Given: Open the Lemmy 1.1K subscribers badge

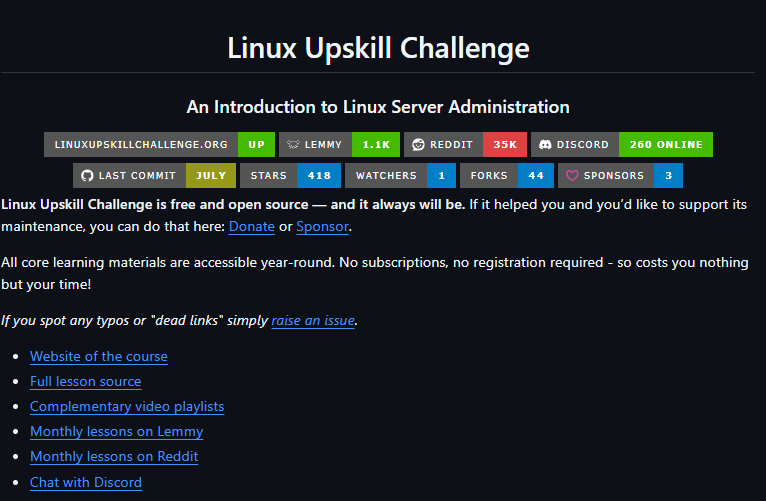Looking at the screenshot, I should (340, 145).
